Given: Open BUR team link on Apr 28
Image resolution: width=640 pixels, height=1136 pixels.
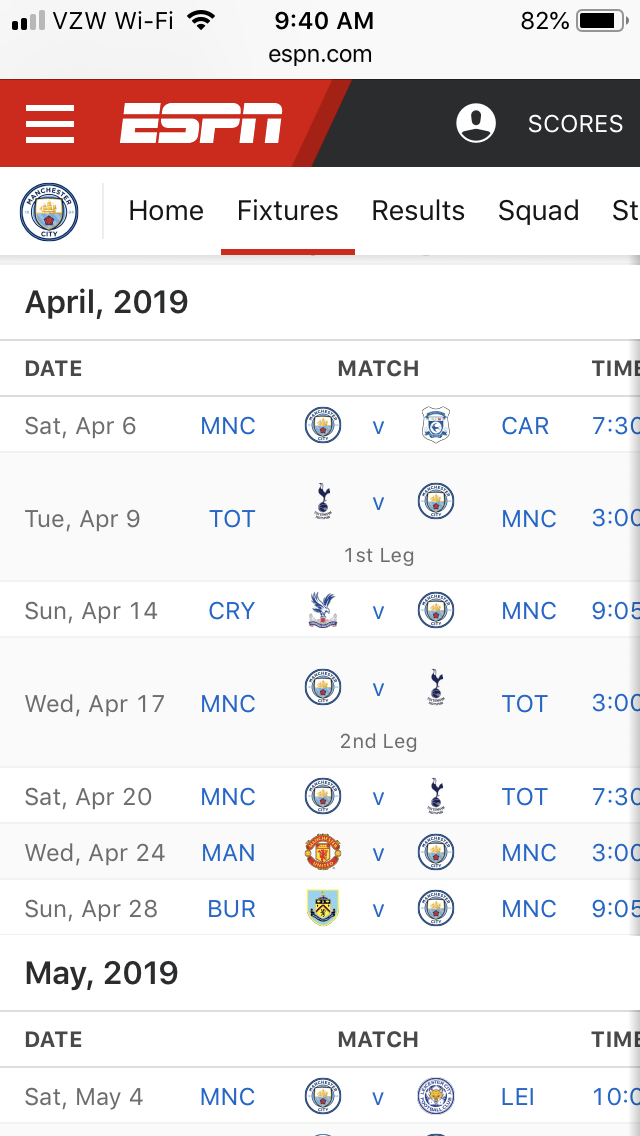Looking at the screenshot, I should (x=231, y=909).
